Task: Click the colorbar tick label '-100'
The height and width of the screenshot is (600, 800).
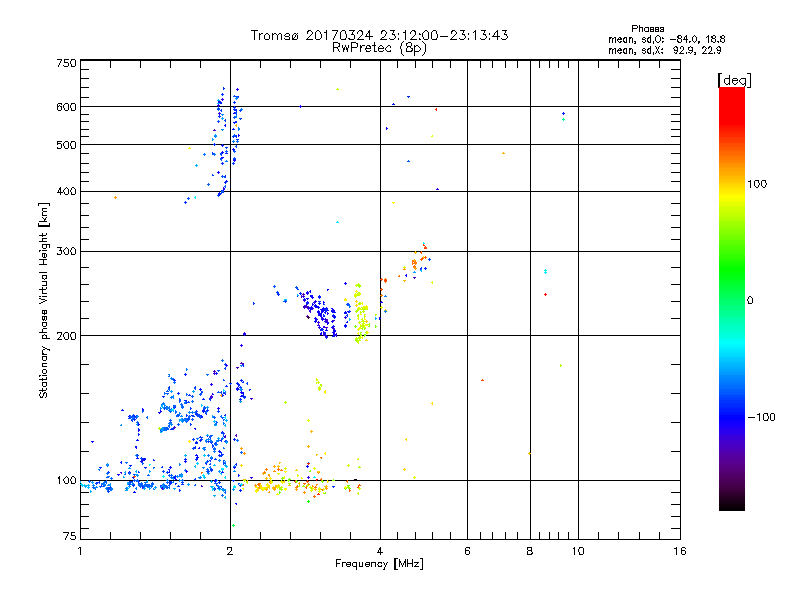Action: coord(761,417)
